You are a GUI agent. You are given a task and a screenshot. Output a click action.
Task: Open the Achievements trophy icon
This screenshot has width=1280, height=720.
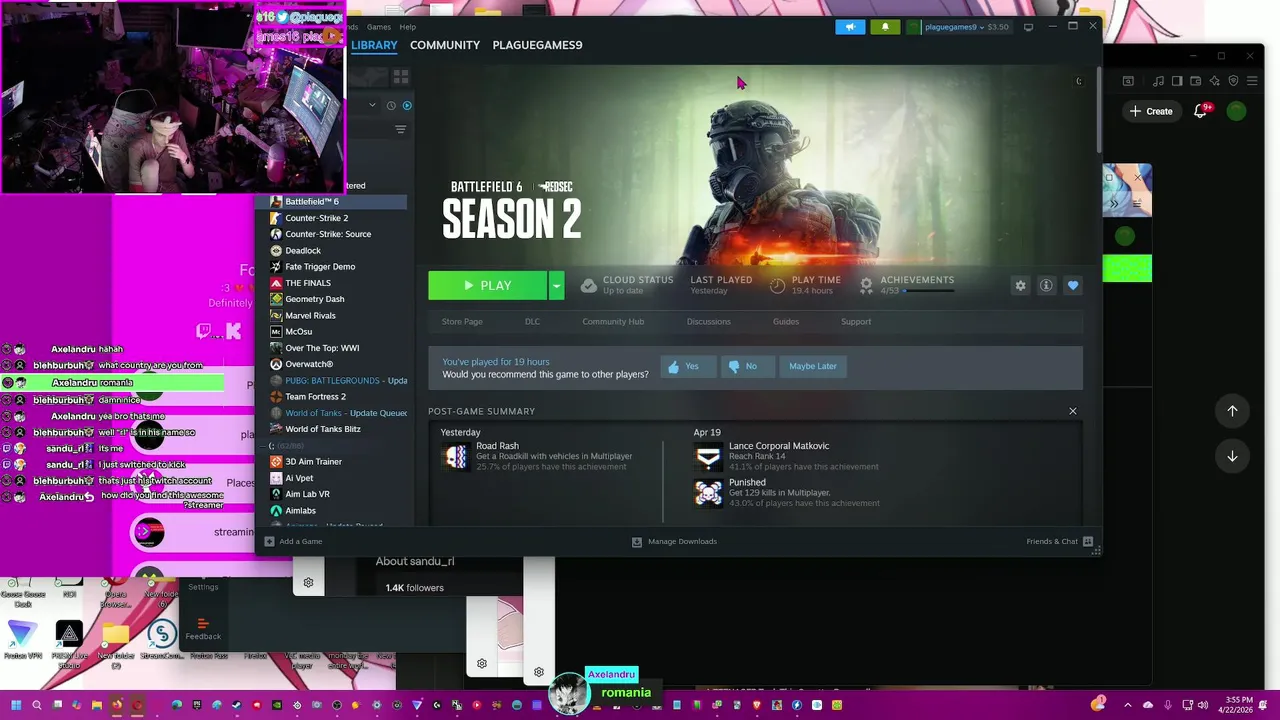(866, 285)
